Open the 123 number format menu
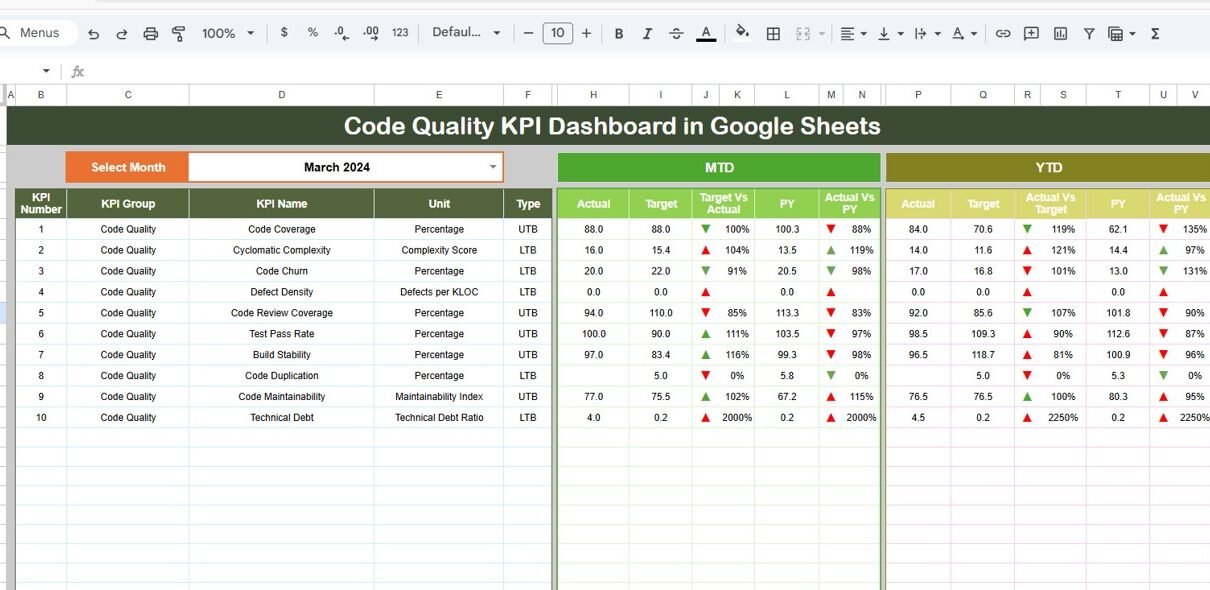 pyautogui.click(x=400, y=33)
